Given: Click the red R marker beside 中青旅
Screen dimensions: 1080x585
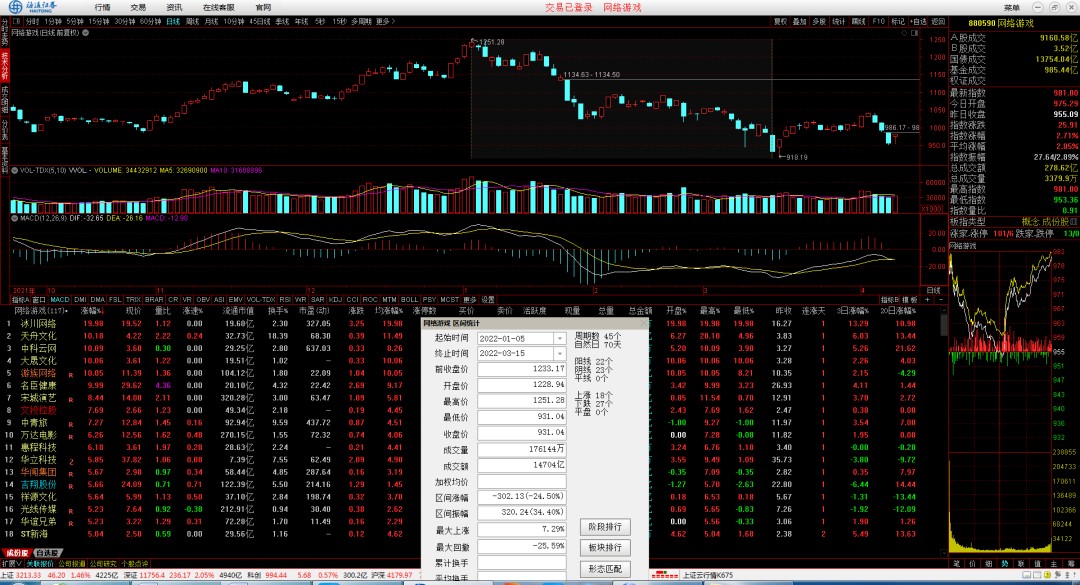Looking at the screenshot, I should coord(70,422).
